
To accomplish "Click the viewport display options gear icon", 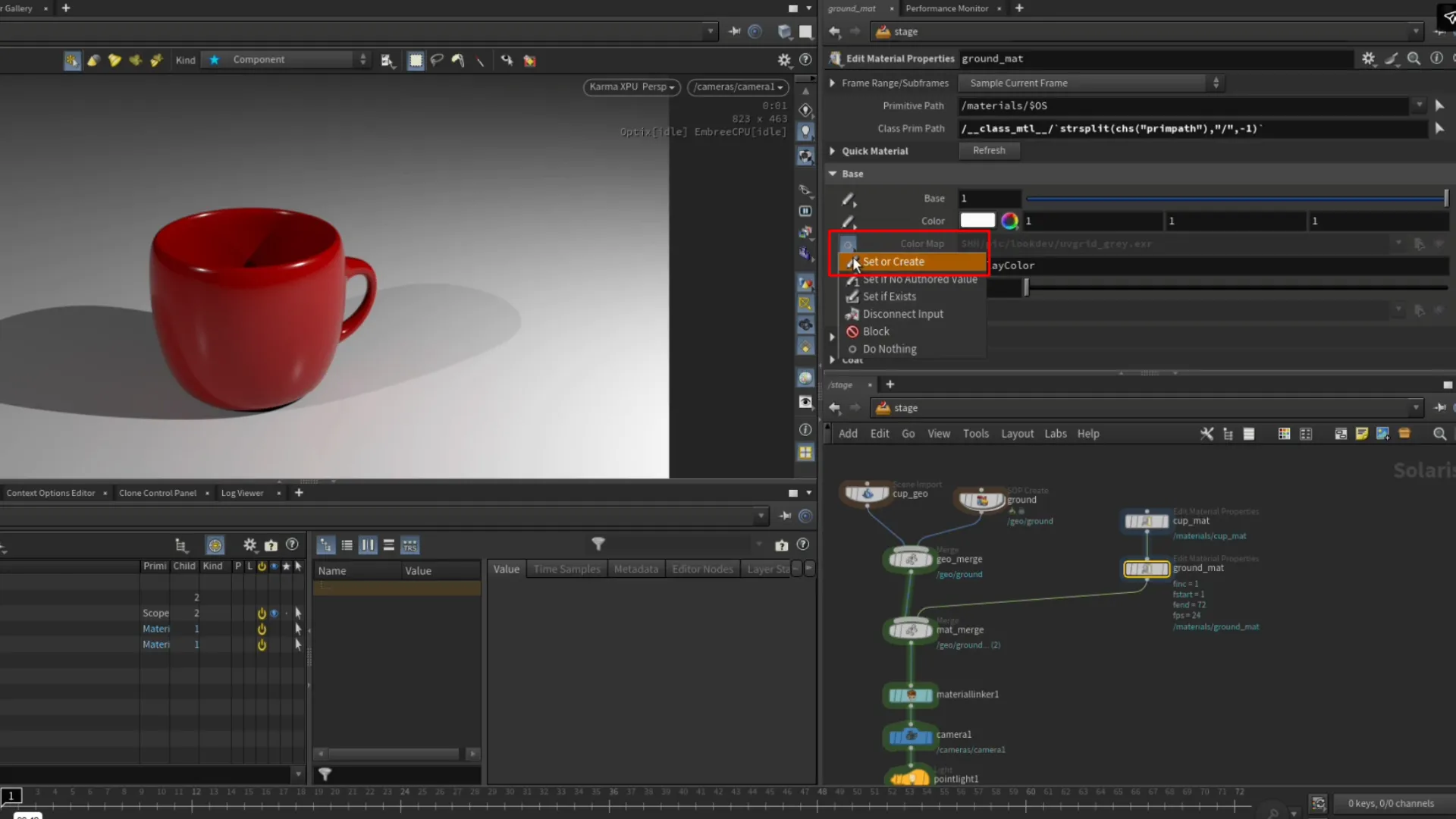I will point(784,60).
